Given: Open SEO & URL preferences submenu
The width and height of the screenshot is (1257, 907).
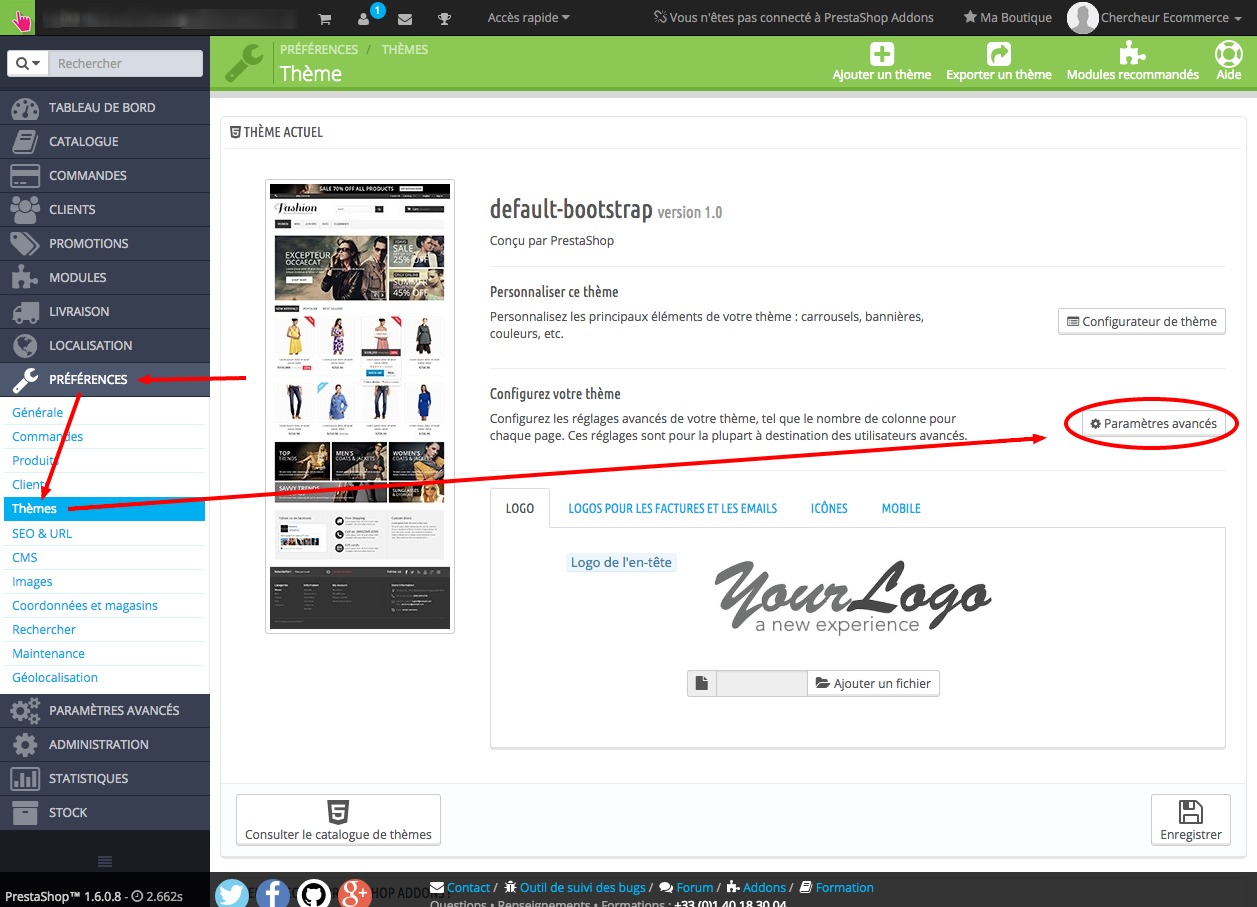Looking at the screenshot, I should pos(42,533).
